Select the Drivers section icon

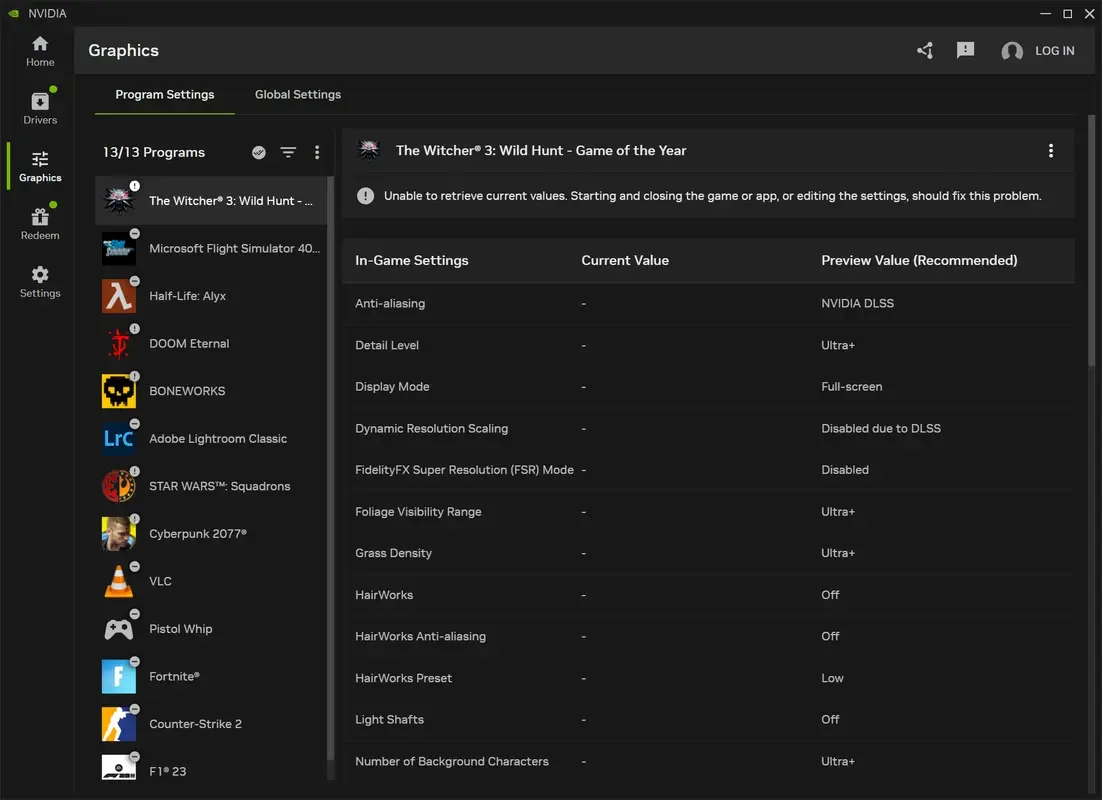point(39,106)
